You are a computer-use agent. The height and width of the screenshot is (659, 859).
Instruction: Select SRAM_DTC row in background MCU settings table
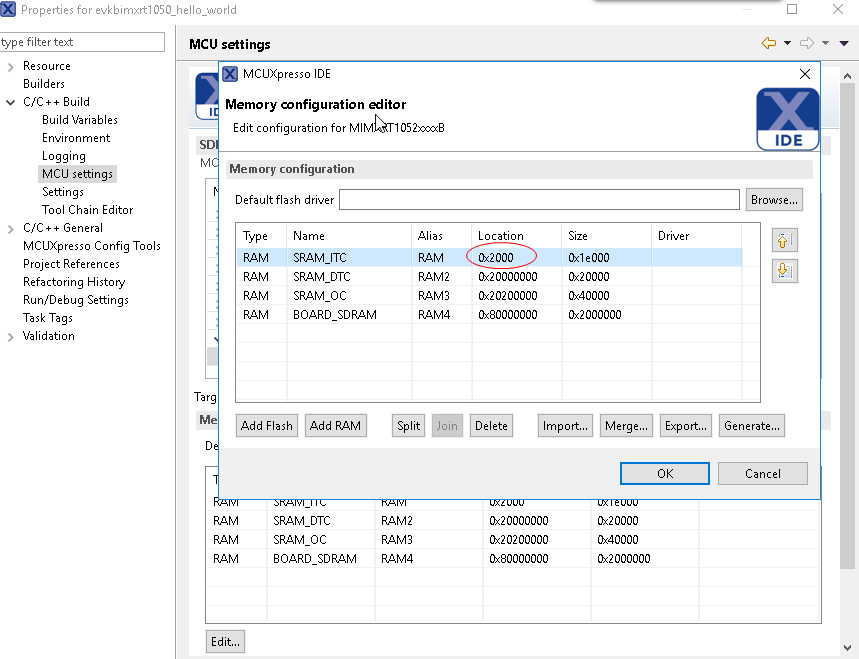(513, 520)
